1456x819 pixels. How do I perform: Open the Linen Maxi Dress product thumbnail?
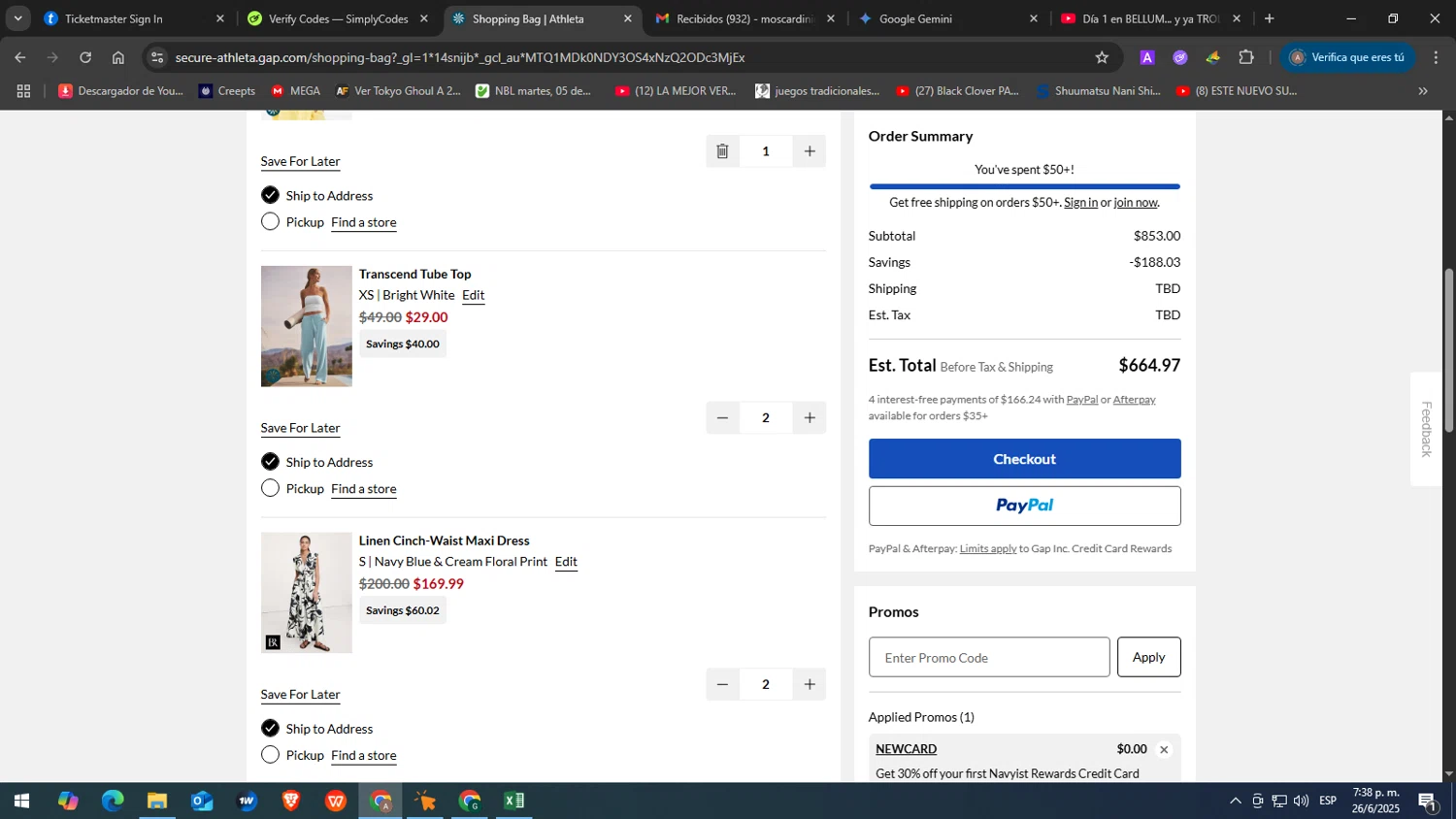(307, 593)
